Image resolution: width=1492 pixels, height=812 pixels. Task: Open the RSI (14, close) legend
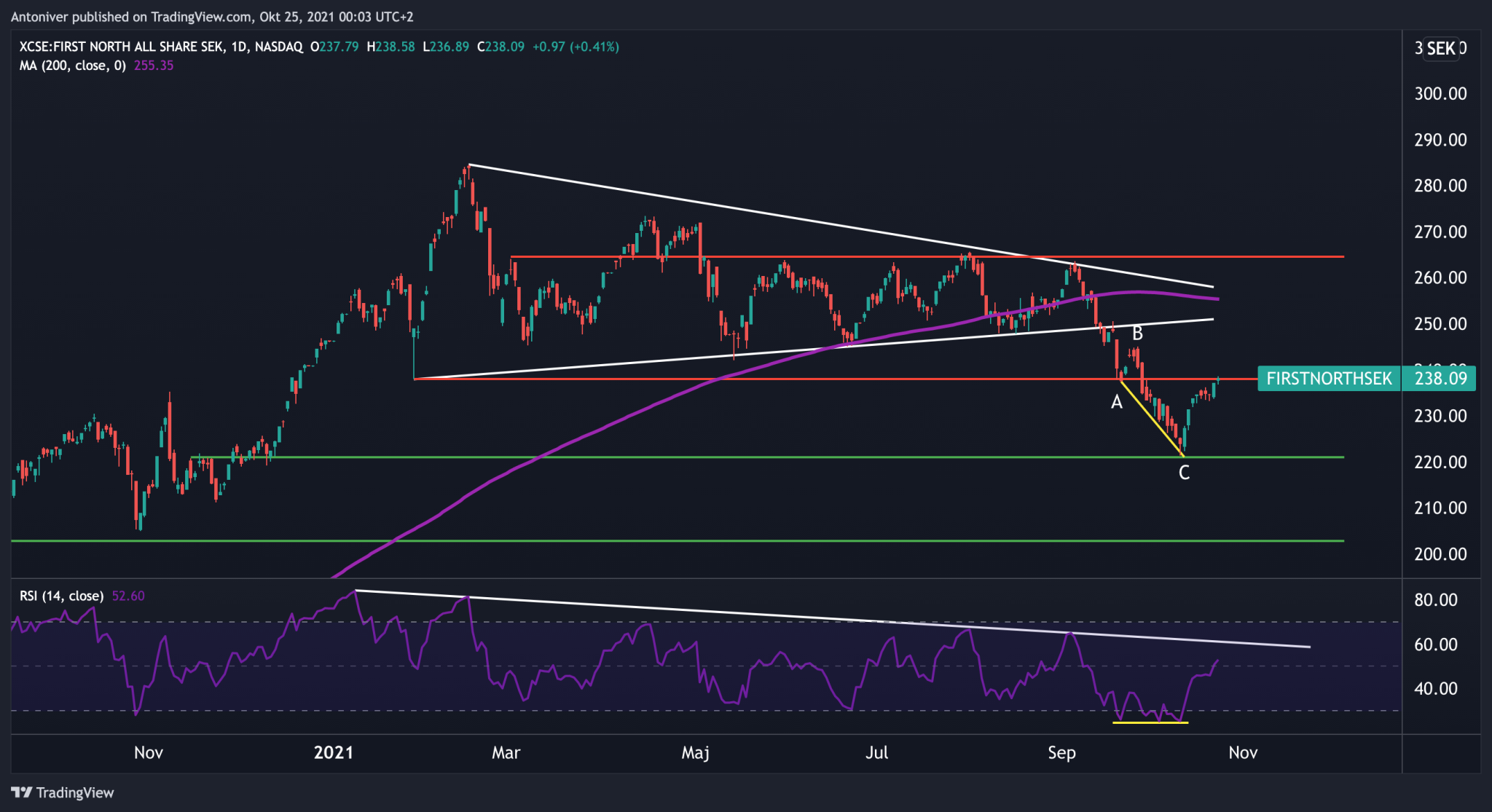click(x=61, y=596)
